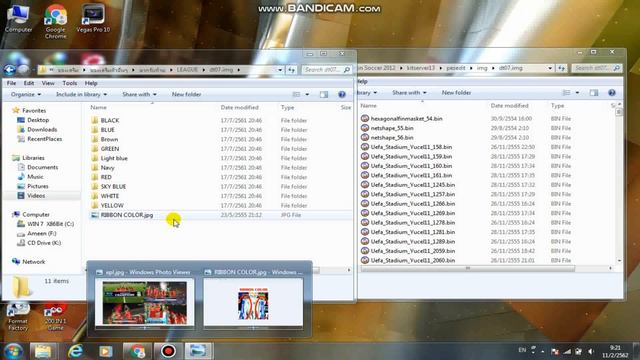
Task: Launch Internet Explorer from taskbar
Action: coord(75,351)
